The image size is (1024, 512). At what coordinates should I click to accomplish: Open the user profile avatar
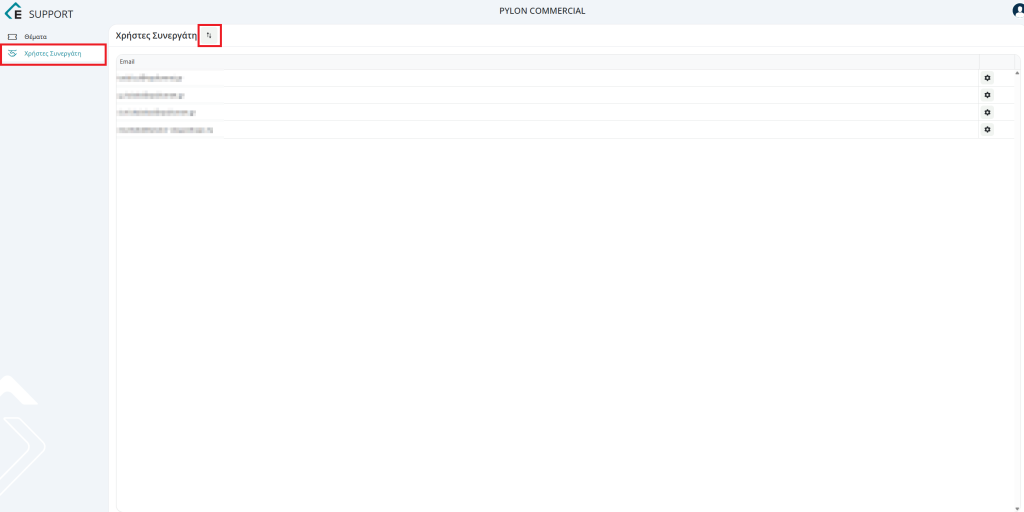coord(1018,11)
